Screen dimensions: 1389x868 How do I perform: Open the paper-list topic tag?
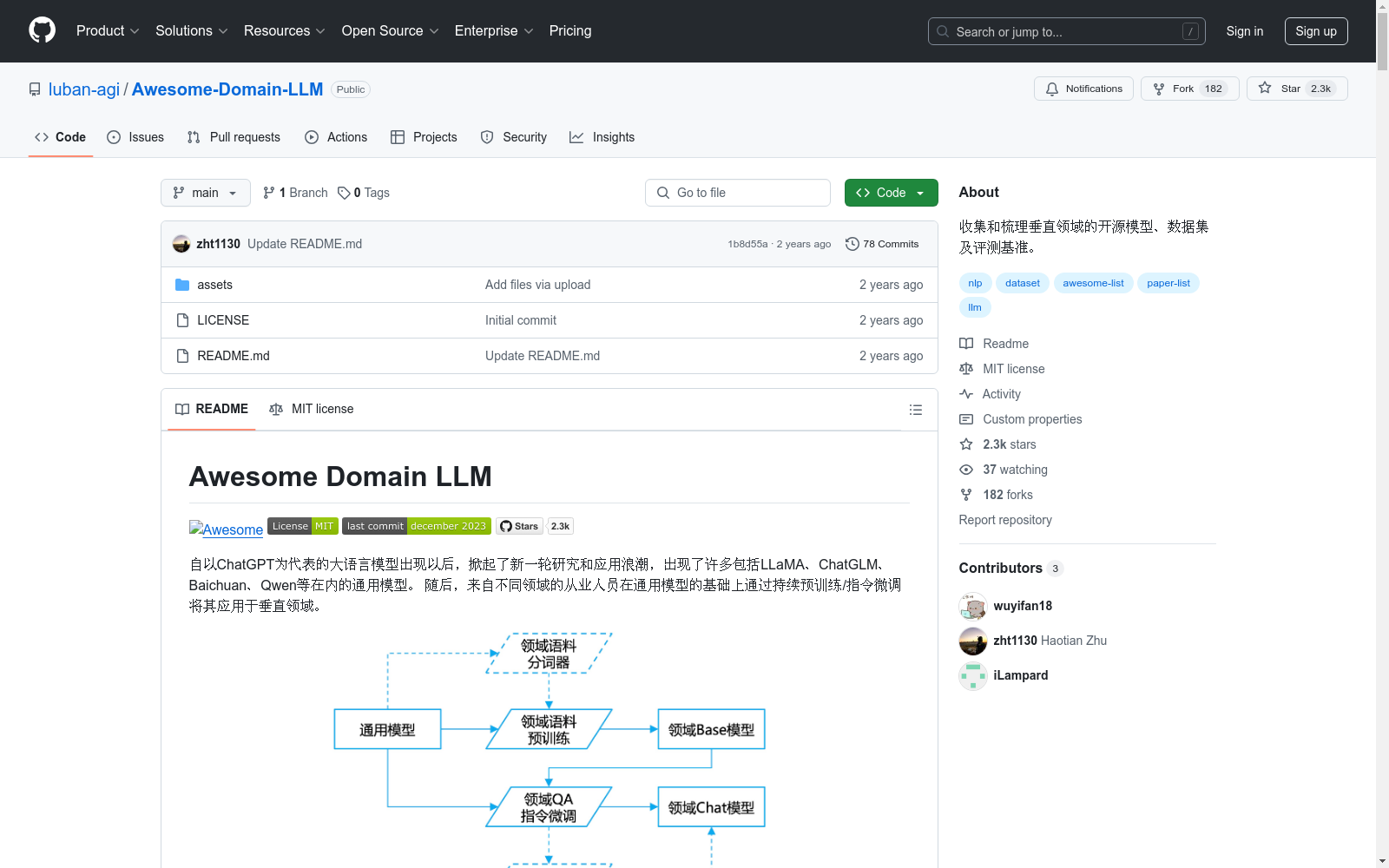[x=1168, y=283]
